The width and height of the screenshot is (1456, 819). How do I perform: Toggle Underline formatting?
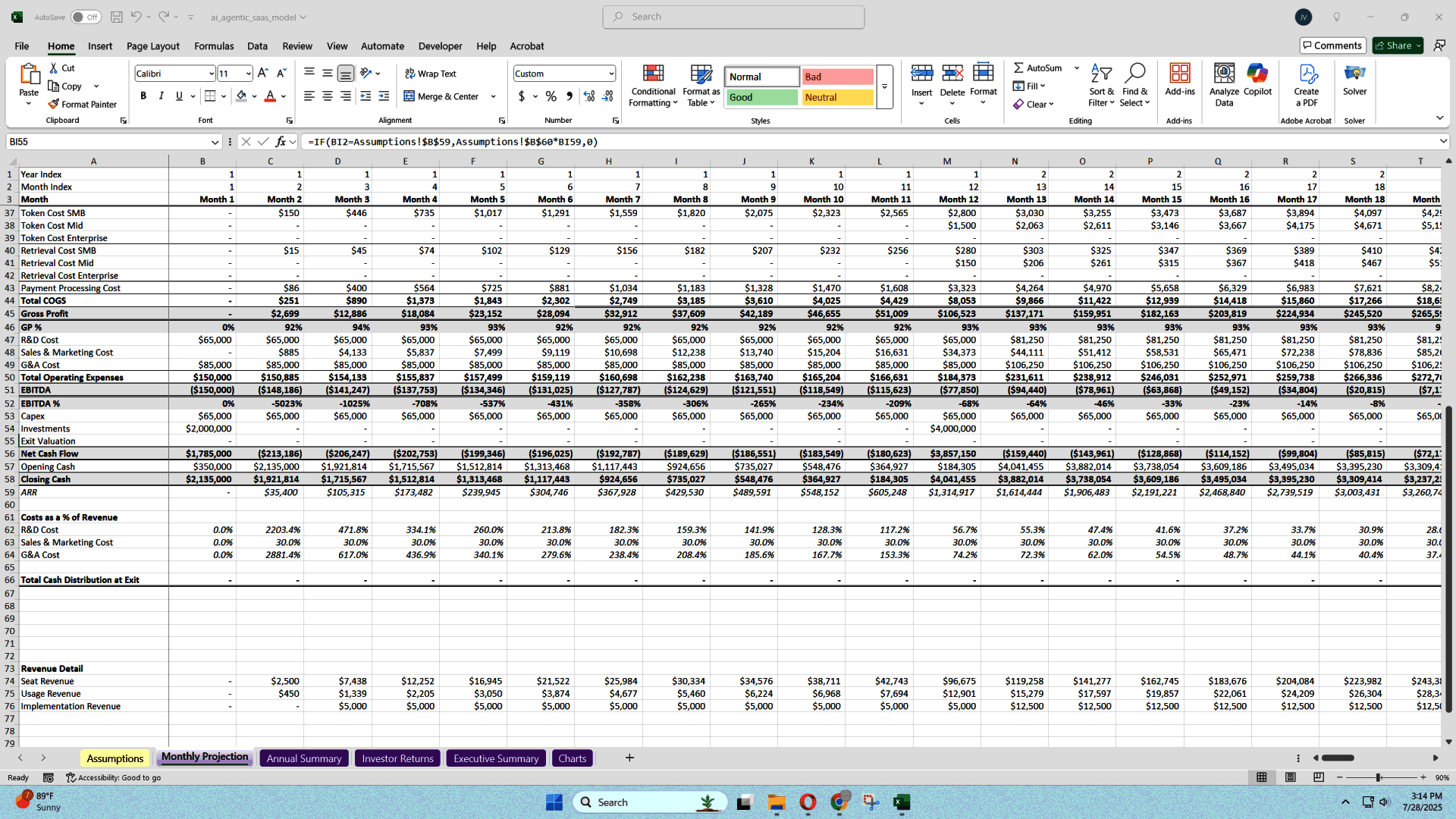179,96
